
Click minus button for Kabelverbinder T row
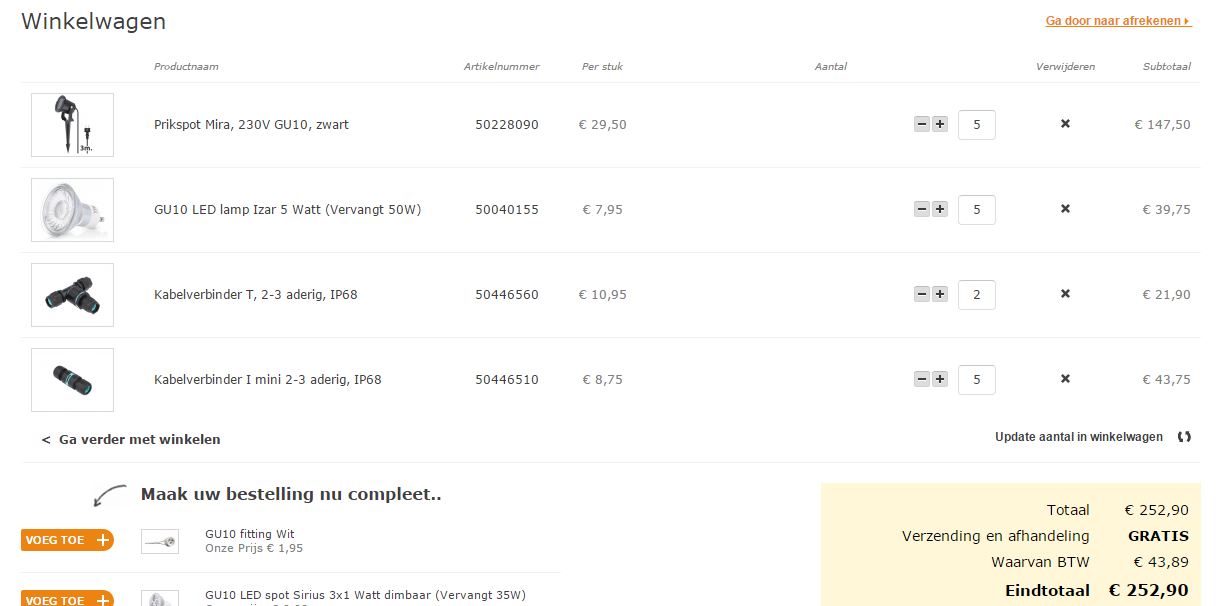coord(922,294)
